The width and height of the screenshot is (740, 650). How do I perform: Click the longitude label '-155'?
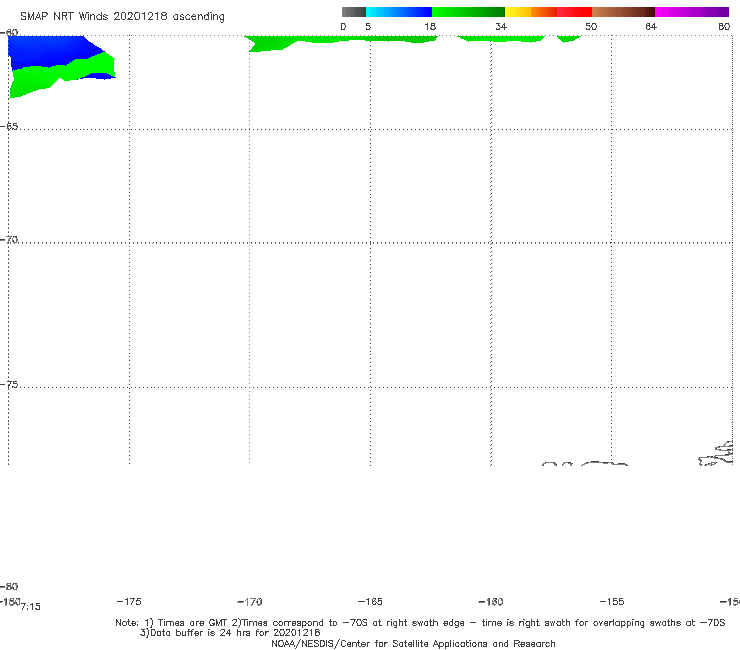click(x=612, y=601)
